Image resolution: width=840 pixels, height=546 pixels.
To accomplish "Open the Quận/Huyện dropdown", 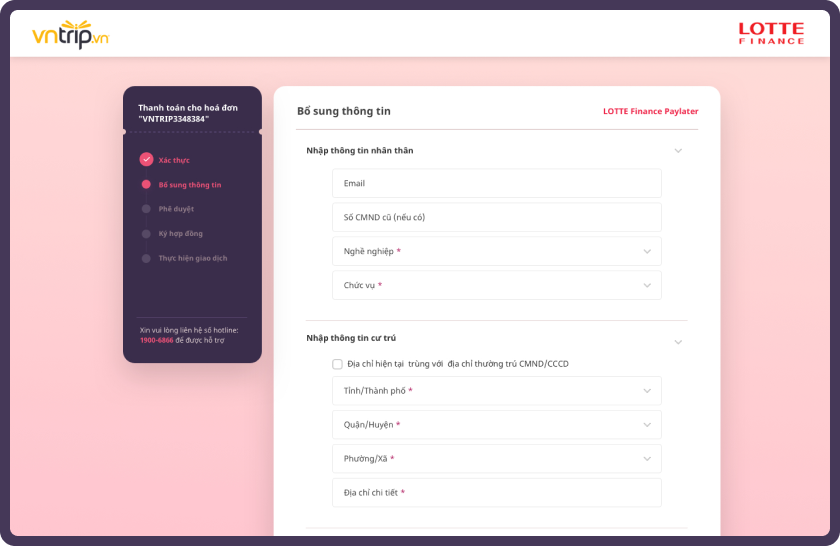I will [497, 424].
